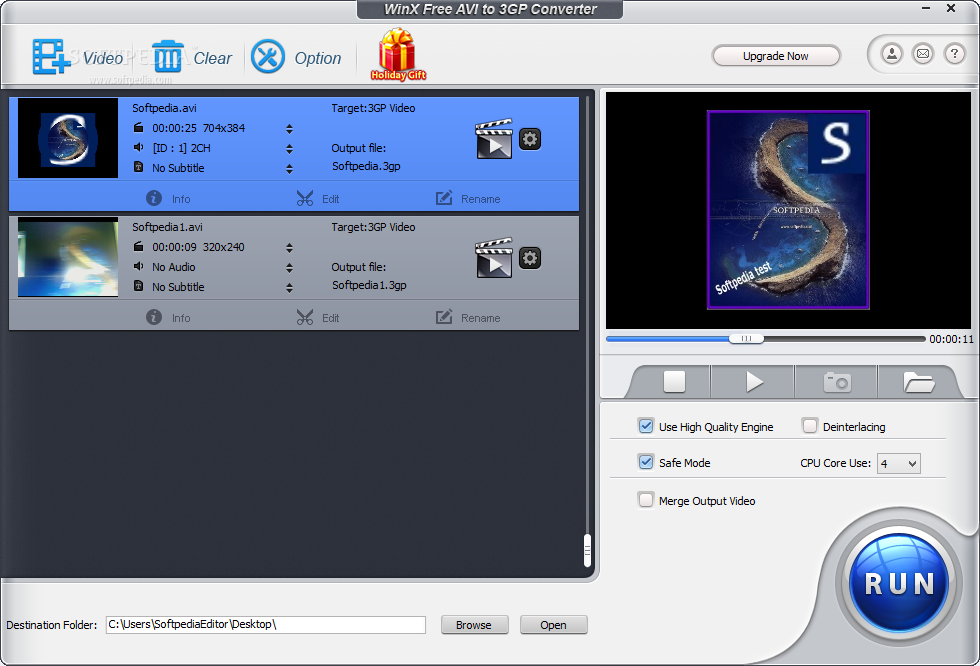Change audio track selector [ID : 1] 2CH
The height and width of the screenshot is (666, 980).
pyautogui.click(x=289, y=149)
